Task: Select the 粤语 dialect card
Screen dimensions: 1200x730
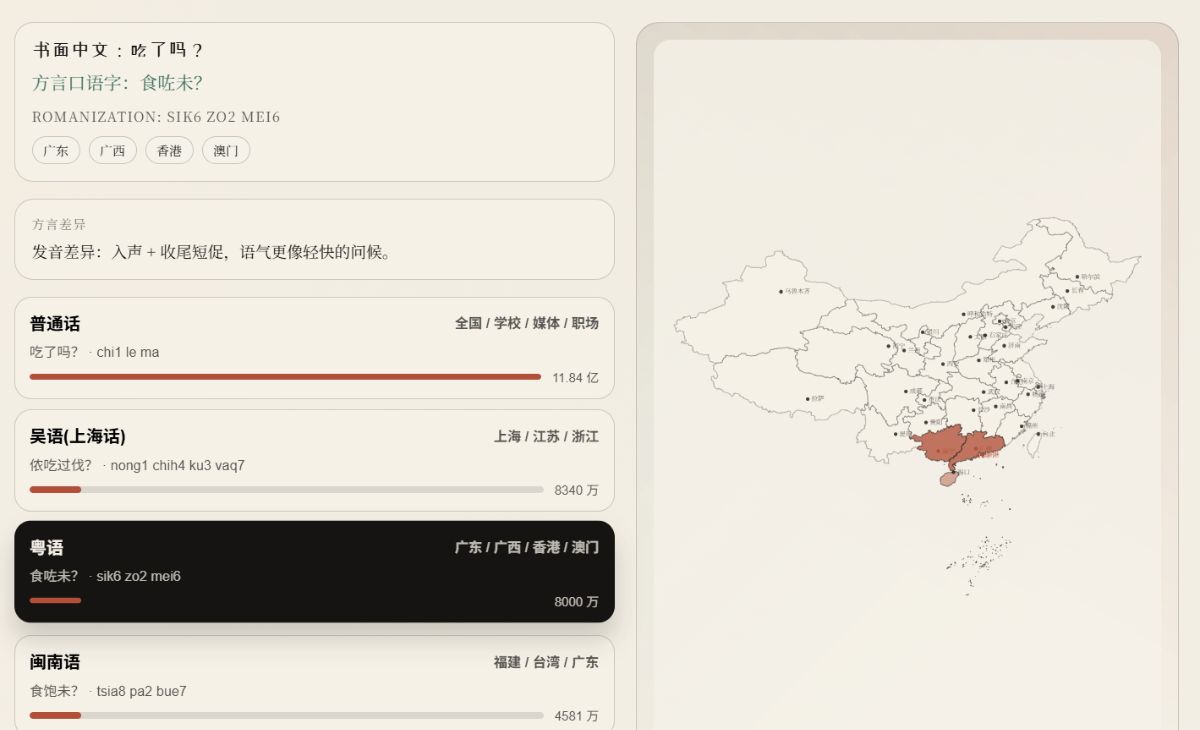Action: pos(314,571)
